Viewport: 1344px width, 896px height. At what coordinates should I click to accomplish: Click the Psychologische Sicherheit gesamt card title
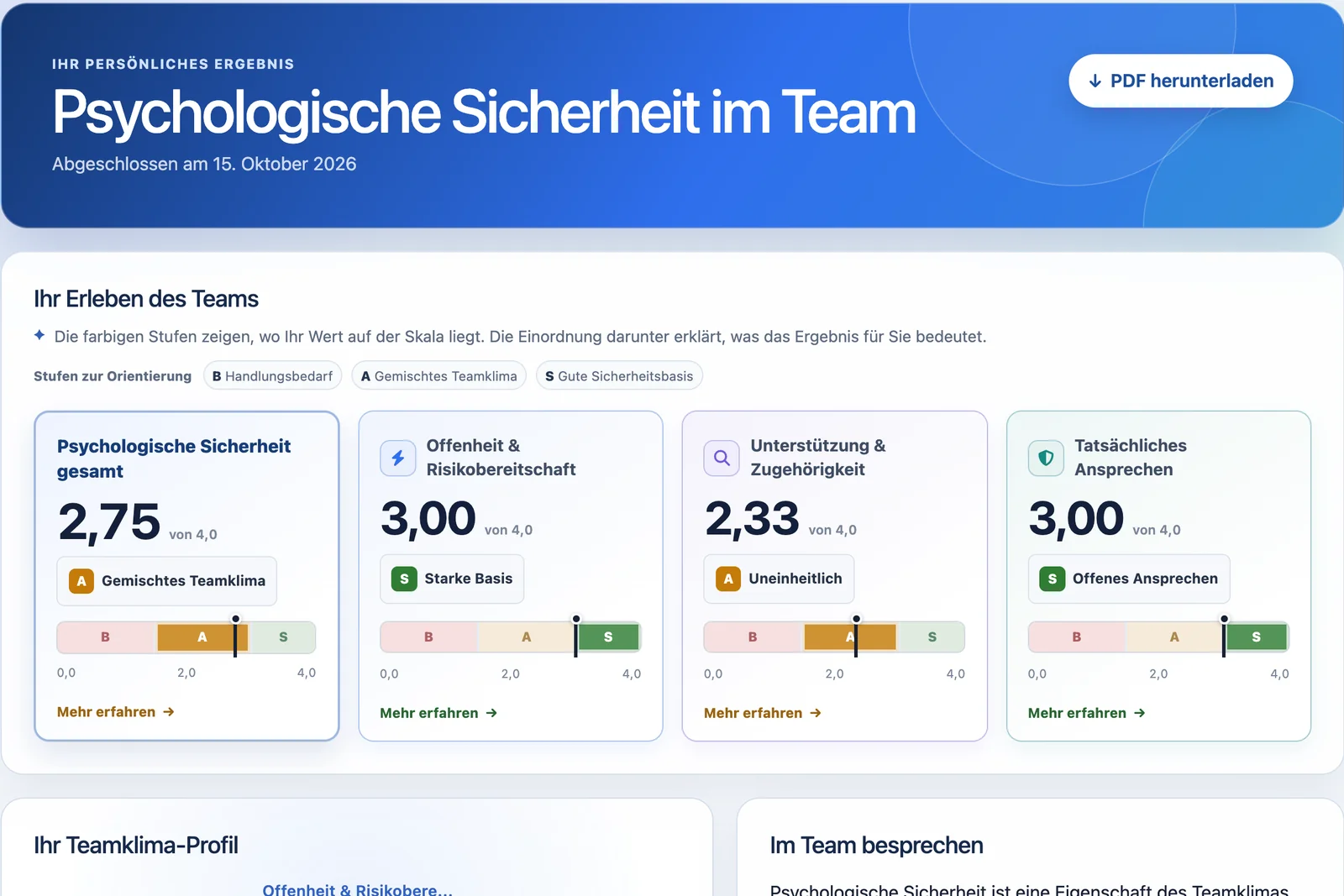[x=174, y=458]
